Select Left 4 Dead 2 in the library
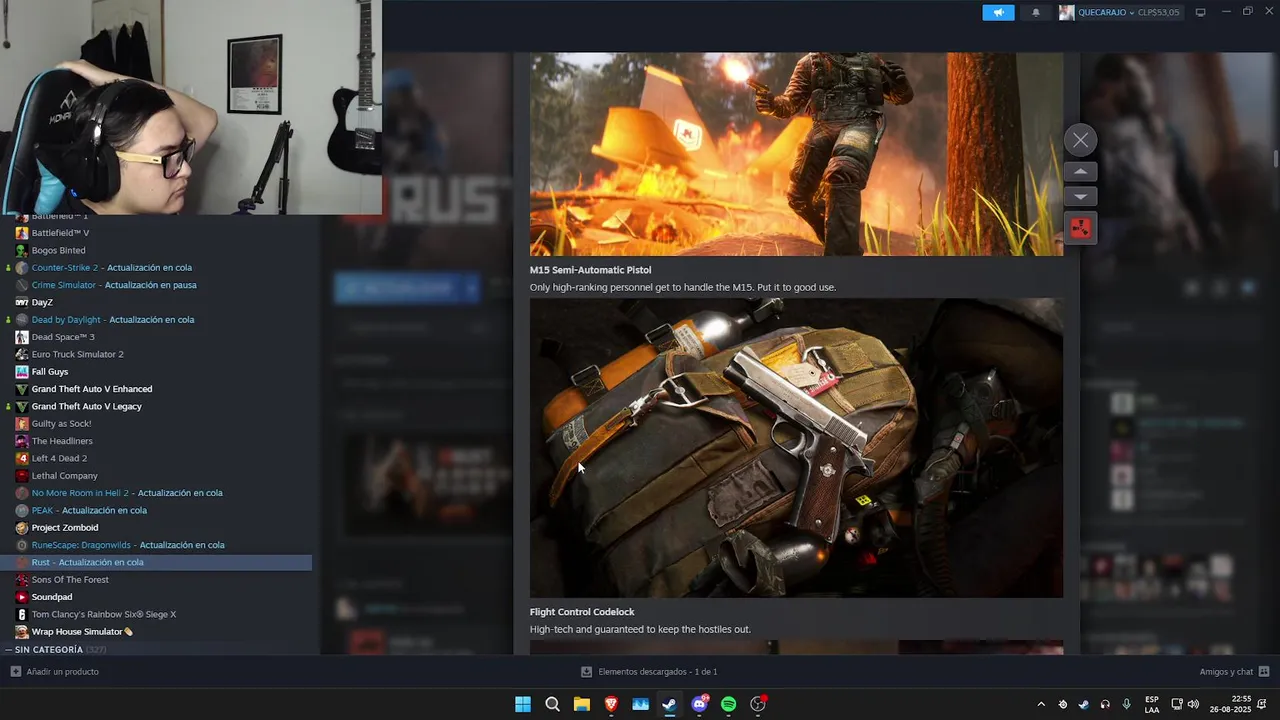The height and width of the screenshot is (720, 1280). tap(59, 458)
